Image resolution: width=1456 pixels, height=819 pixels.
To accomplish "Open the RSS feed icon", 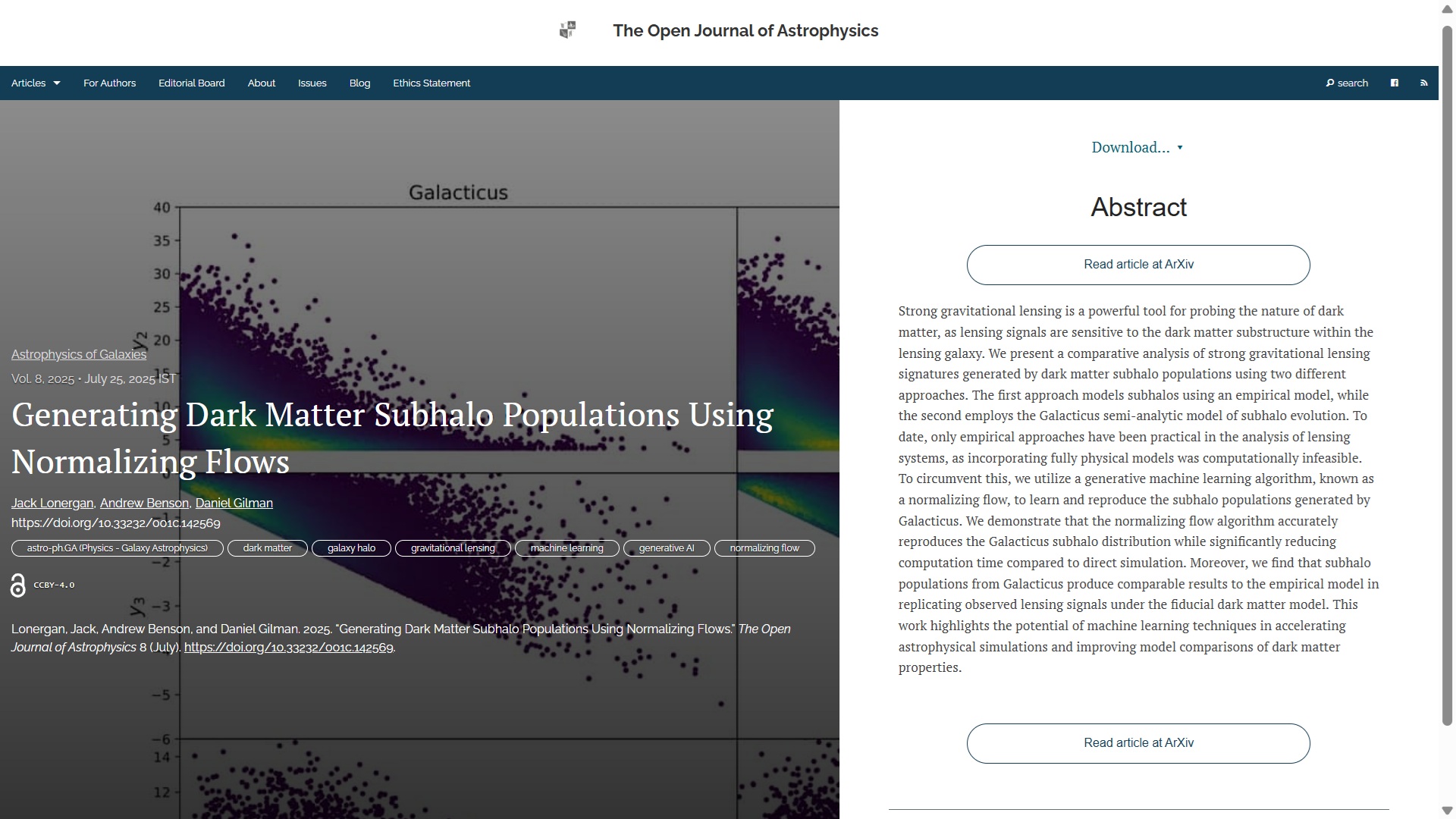I will click(x=1423, y=83).
